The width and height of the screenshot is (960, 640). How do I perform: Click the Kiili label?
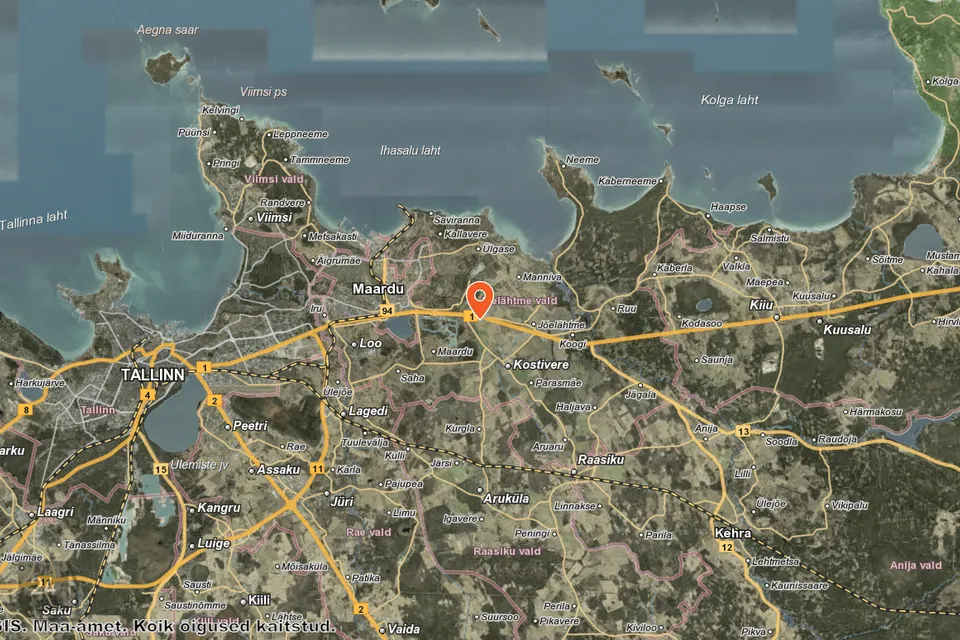tap(259, 600)
